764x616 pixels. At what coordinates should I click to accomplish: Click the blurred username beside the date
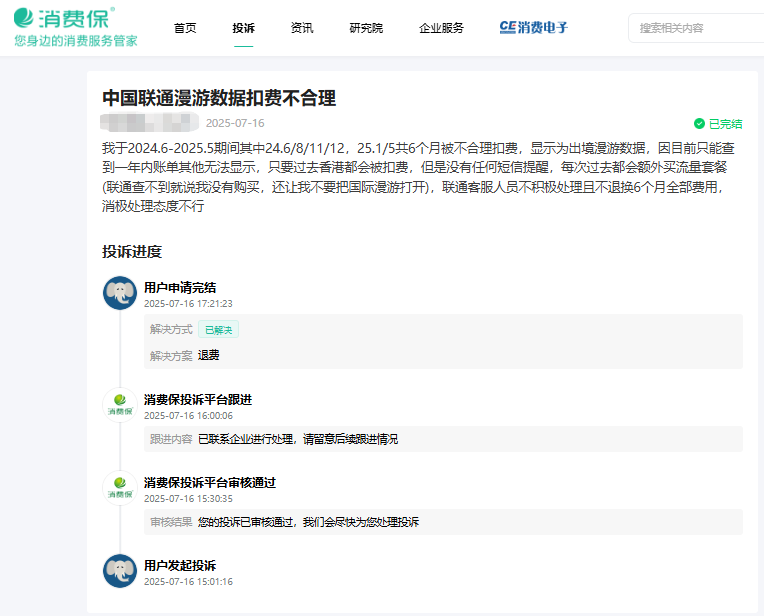click(x=149, y=122)
